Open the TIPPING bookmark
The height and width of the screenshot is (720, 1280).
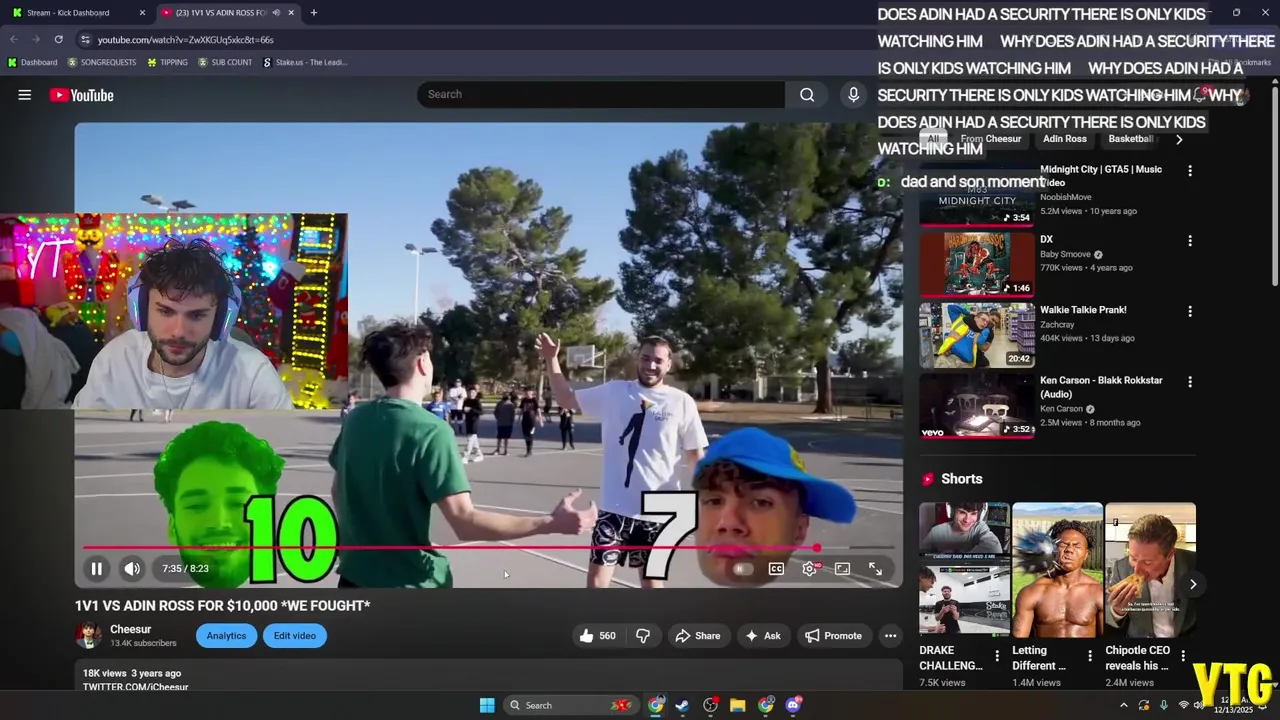(167, 62)
